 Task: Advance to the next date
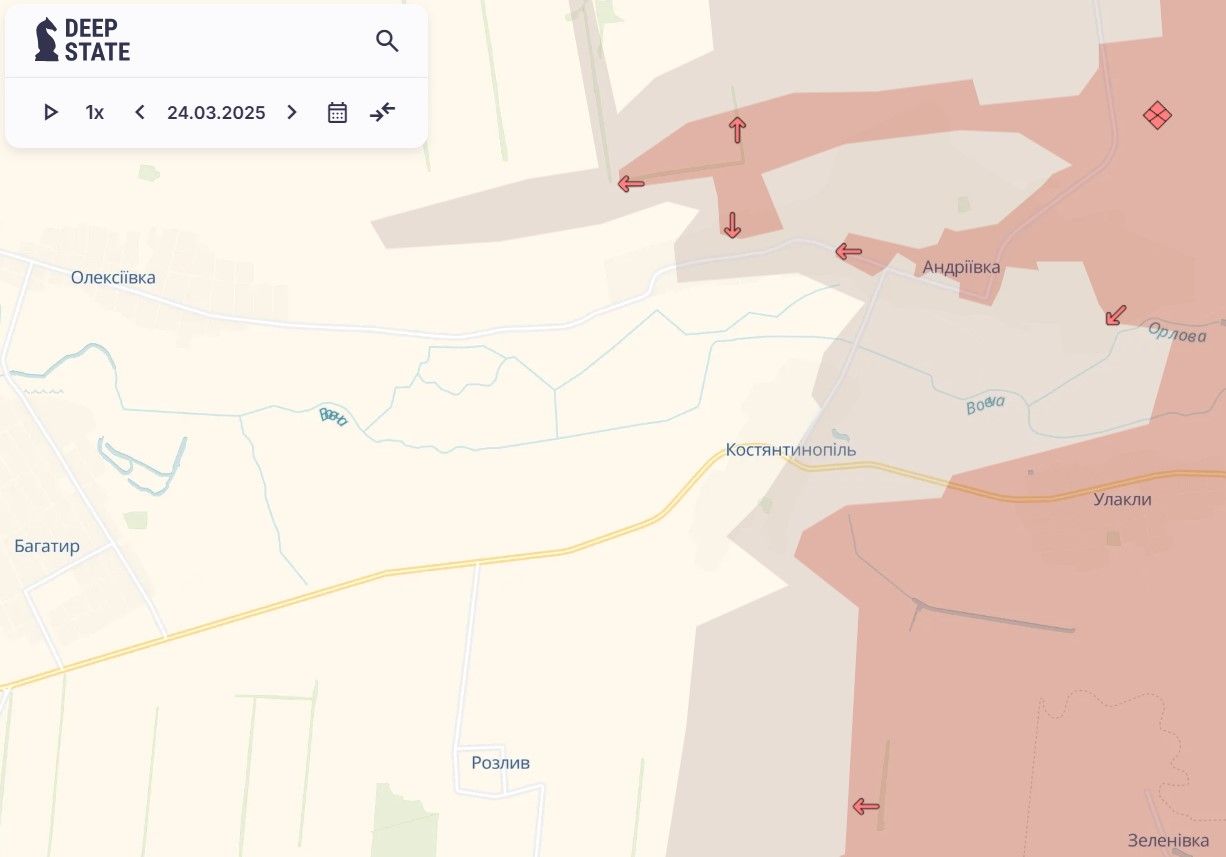click(292, 113)
